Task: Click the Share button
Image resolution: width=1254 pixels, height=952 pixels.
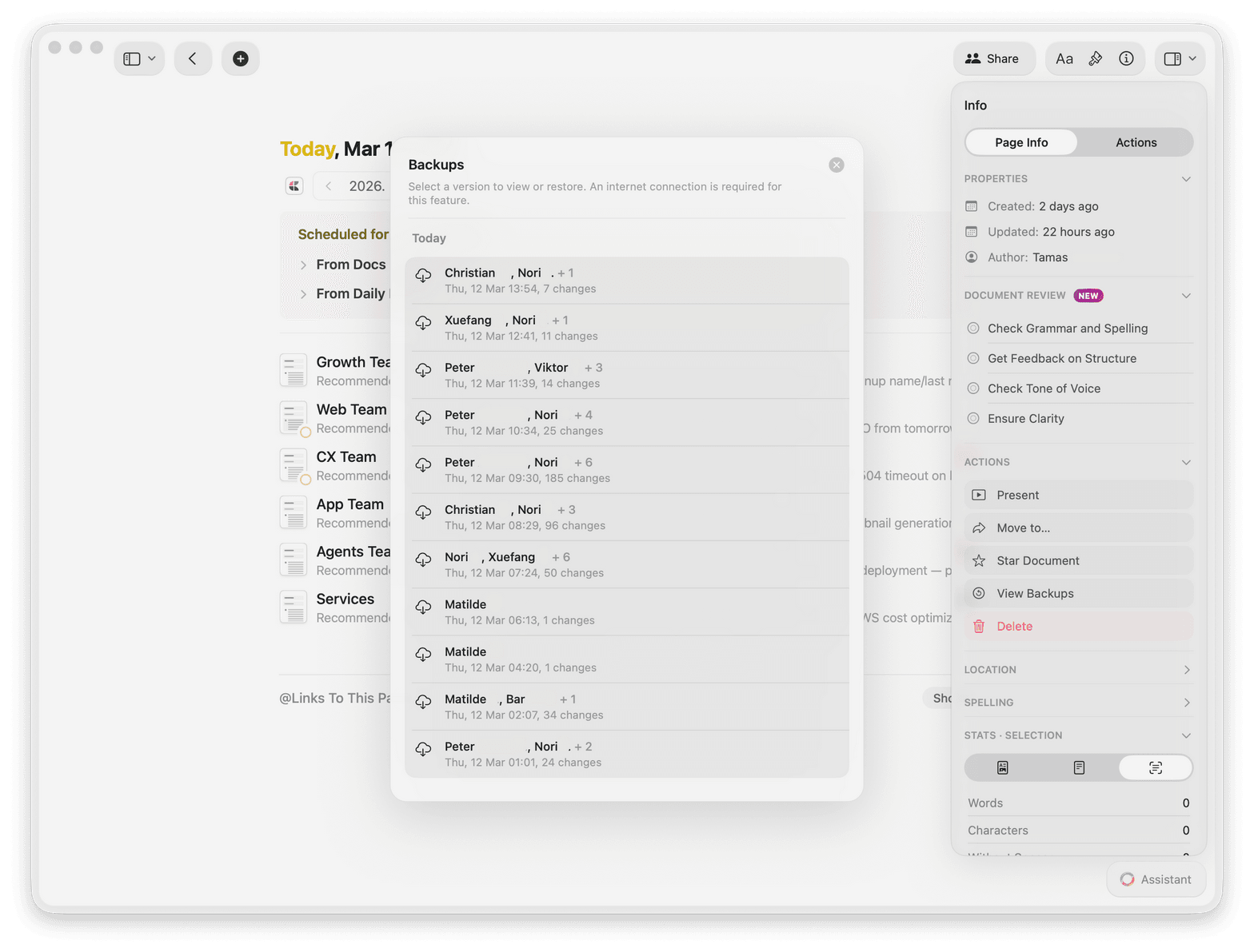Action: coord(992,58)
